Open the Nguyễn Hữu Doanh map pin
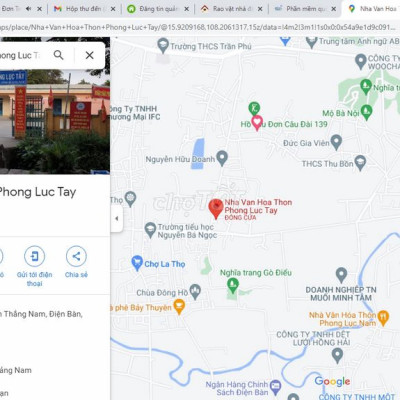The height and width of the screenshot is (400, 400). [222, 158]
